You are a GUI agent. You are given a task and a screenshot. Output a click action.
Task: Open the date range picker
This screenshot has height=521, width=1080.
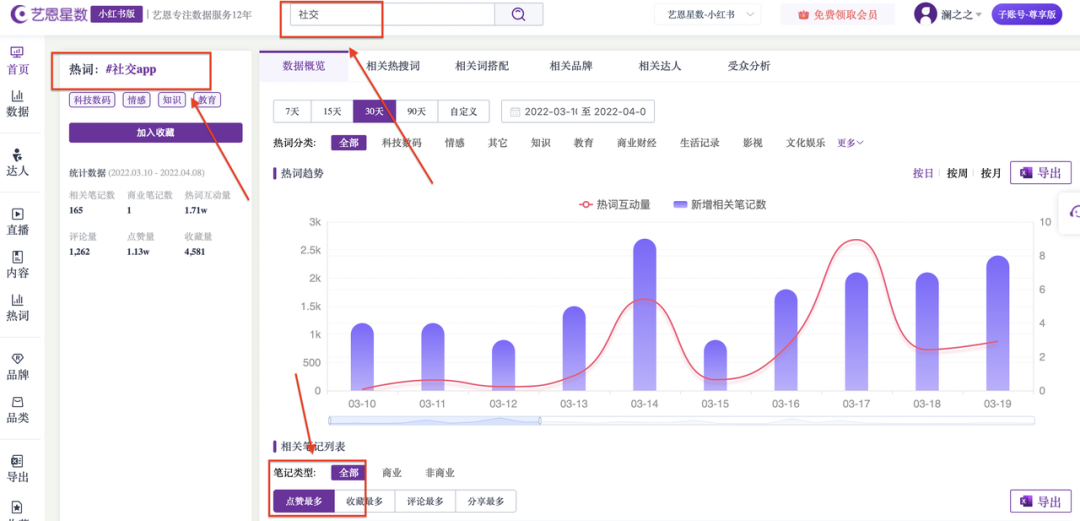pos(578,112)
